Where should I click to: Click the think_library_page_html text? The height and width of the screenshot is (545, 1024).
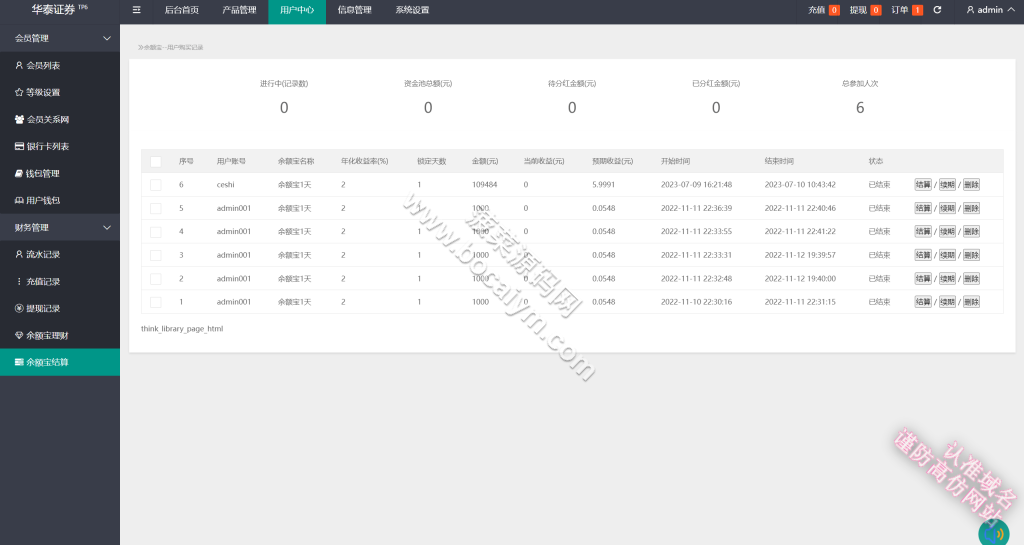click(182, 329)
